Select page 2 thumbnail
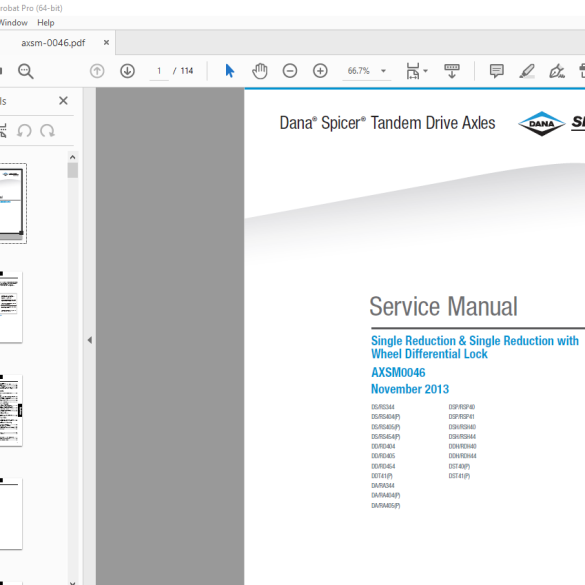This screenshot has height=585, width=585. [x=11, y=307]
